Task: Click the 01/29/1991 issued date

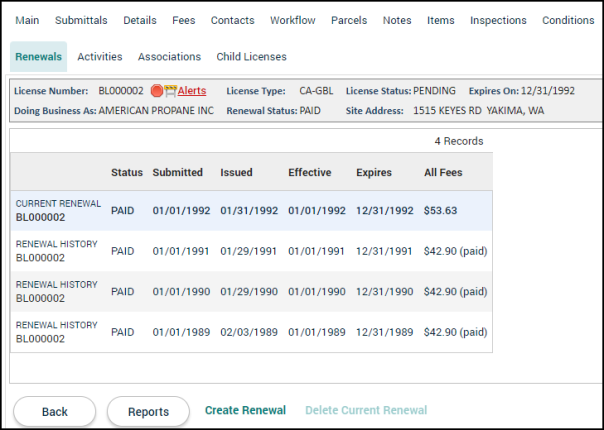Action: pos(248,251)
